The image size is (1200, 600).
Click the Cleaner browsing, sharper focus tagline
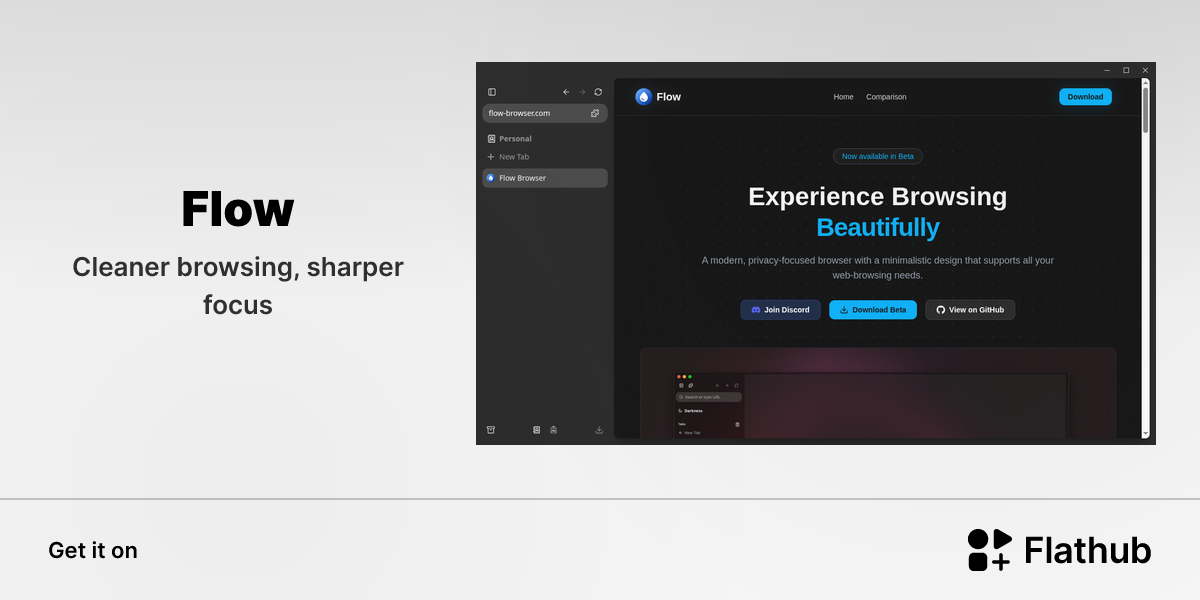(238, 286)
